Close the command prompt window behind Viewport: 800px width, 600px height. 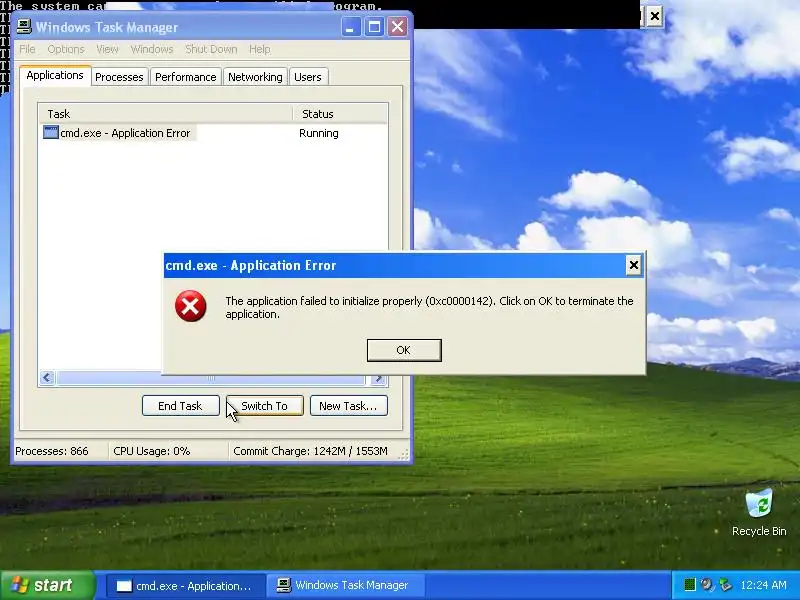[x=655, y=16]
